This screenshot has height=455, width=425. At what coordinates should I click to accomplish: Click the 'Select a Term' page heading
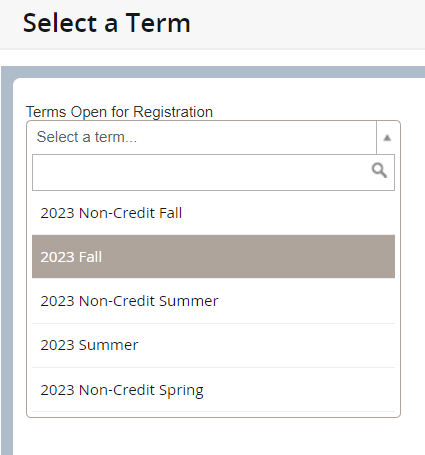coord(107,23)
